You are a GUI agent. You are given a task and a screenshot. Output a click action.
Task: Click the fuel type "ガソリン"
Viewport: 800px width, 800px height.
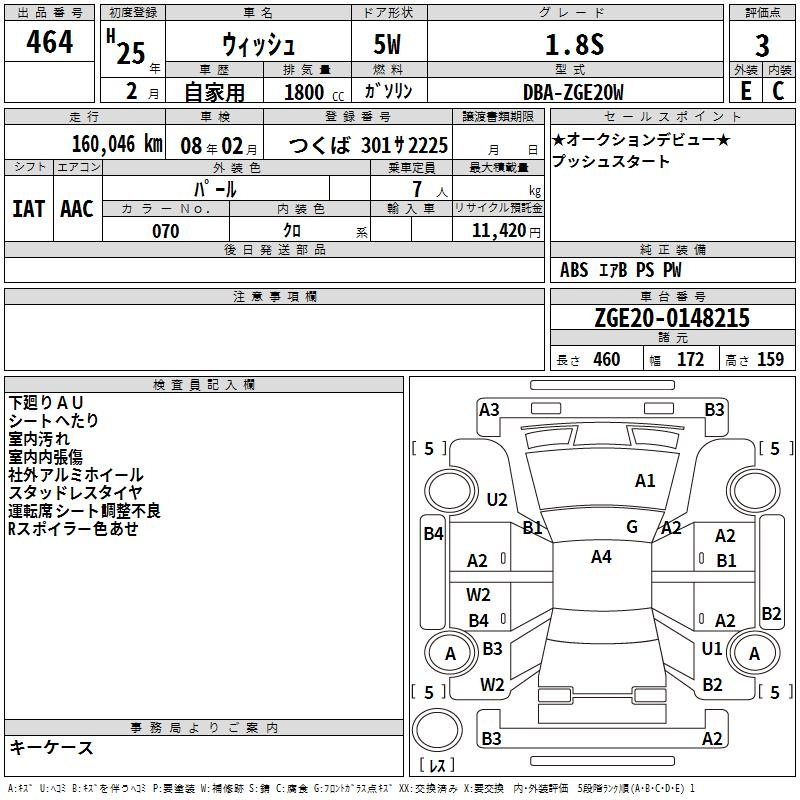(x=388, y=91)
